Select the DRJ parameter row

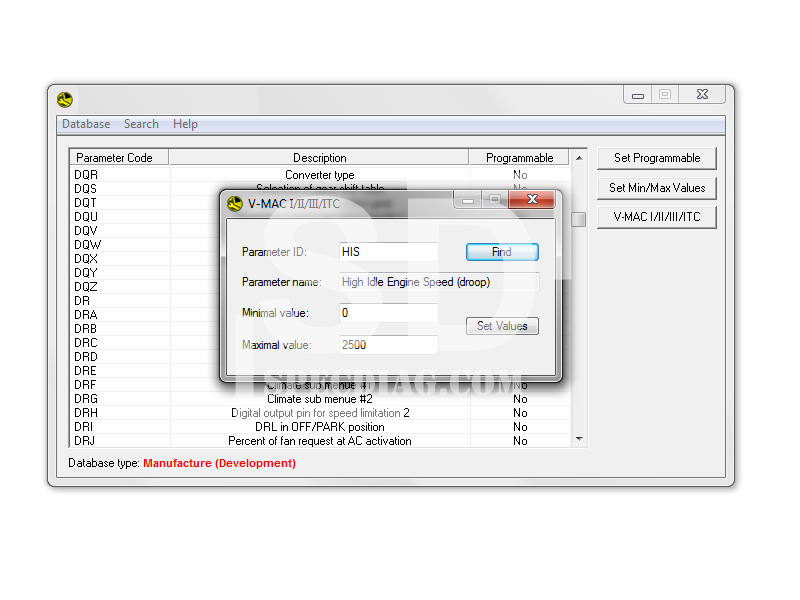pyautogui.click(x=86, y=441)
